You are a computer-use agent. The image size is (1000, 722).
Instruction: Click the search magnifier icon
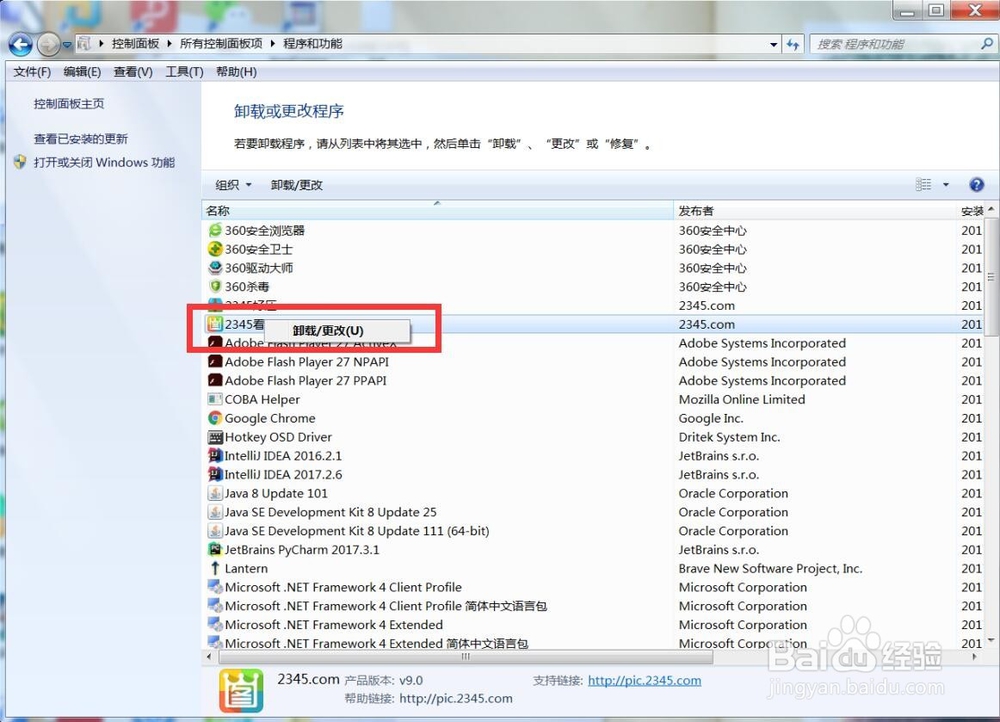click(987, 43)
